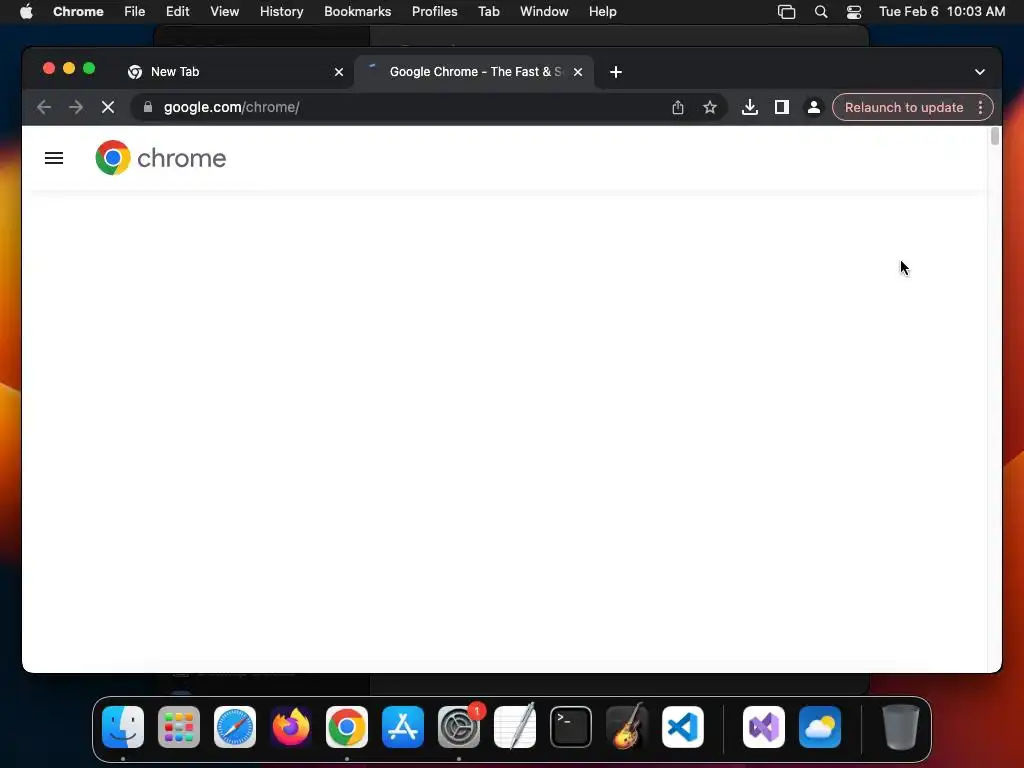Open the Window menu
This screenshot has height=768, width=1024.
coord(544,11)
